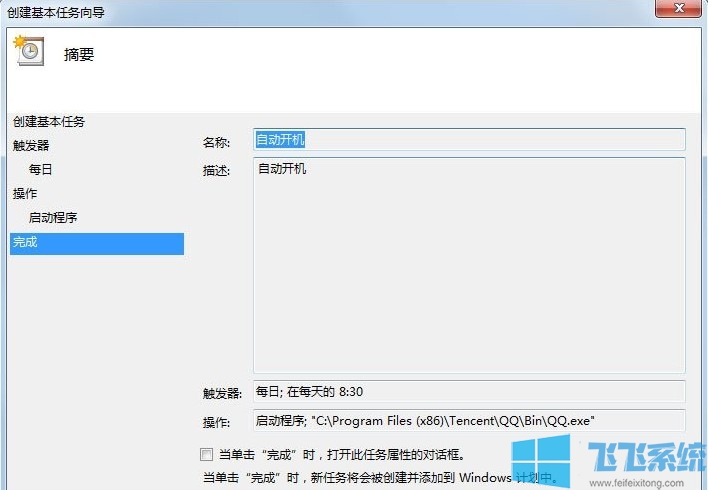Click the 触发器: label beside trigger field
The width and height of the screenshot is (708, 490).
(222, 394)
